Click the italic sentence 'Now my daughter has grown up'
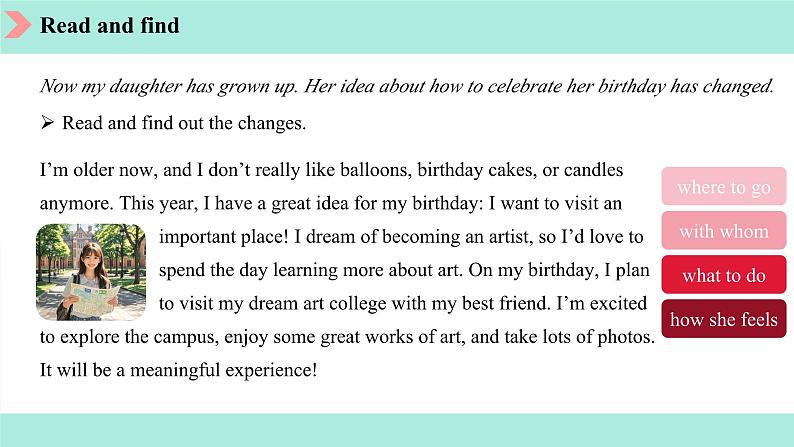The image size is (794, 447). coord(168,86)
